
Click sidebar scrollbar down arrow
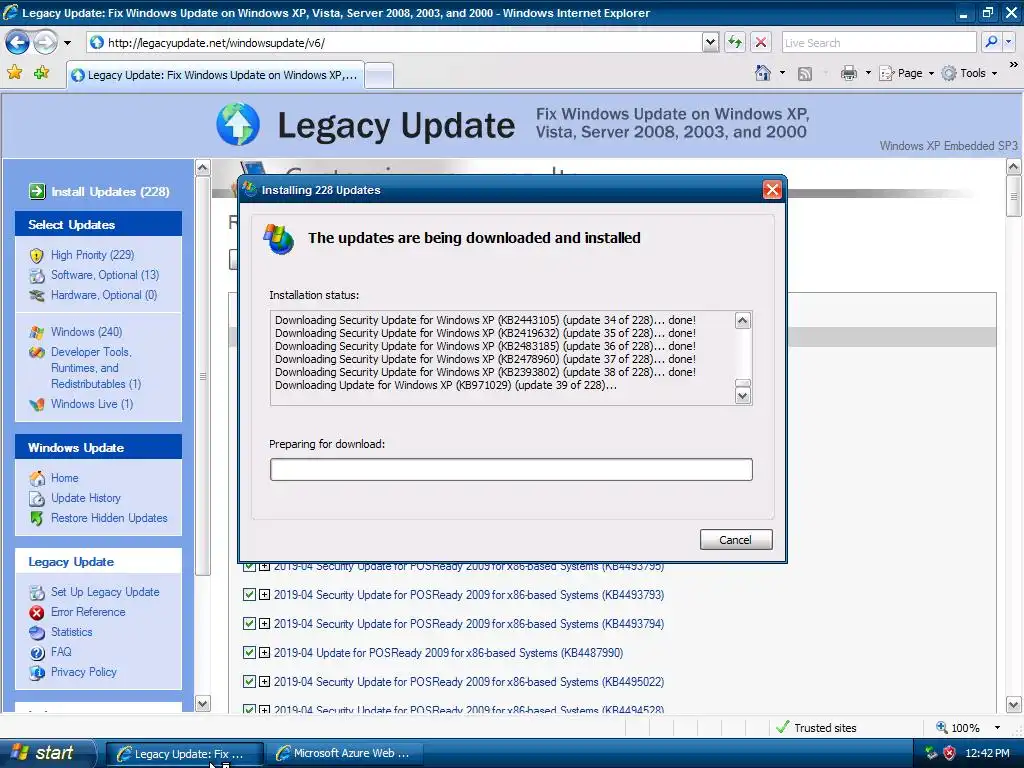[203, 704]
